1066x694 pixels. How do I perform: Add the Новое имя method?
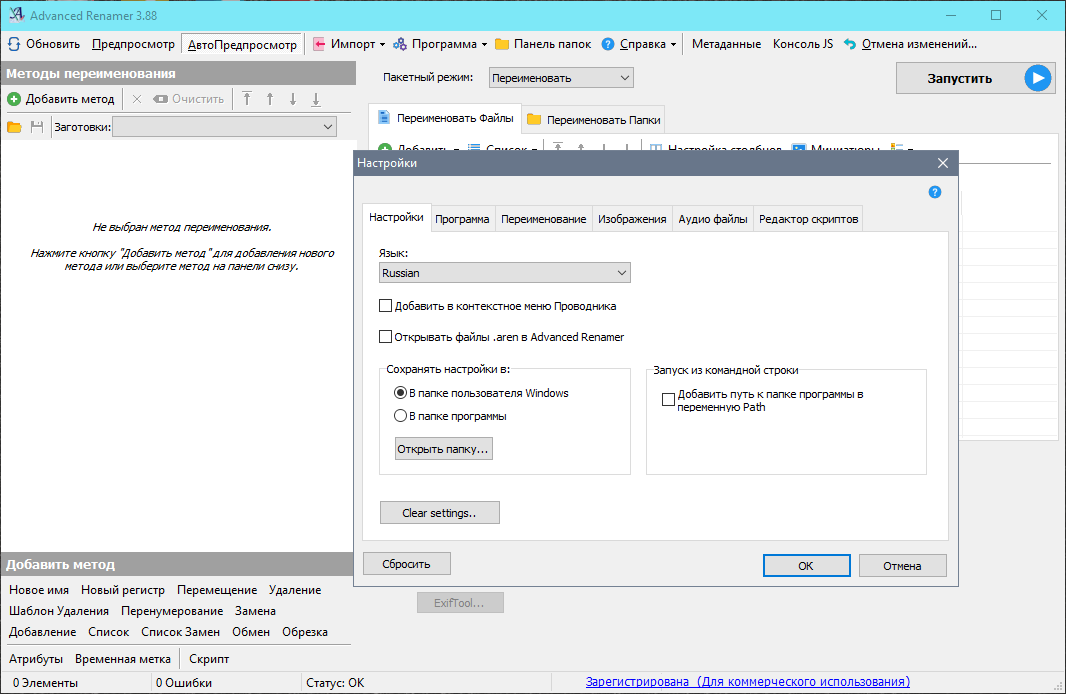pyautogui.click(x=39, y=590)
